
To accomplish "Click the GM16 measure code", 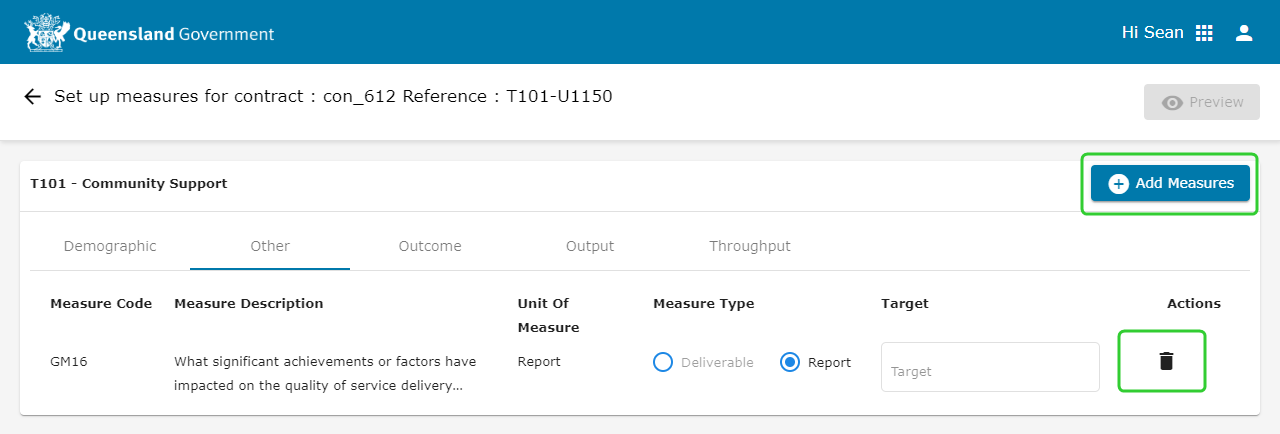I will [69, 362].
